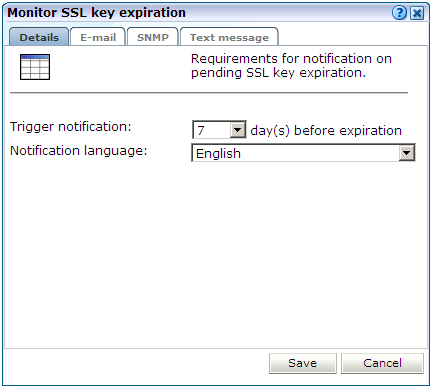The width and height of the screenshot is (434, 389).
Task: Go to the Text message tab
Action: pos(229,37)
